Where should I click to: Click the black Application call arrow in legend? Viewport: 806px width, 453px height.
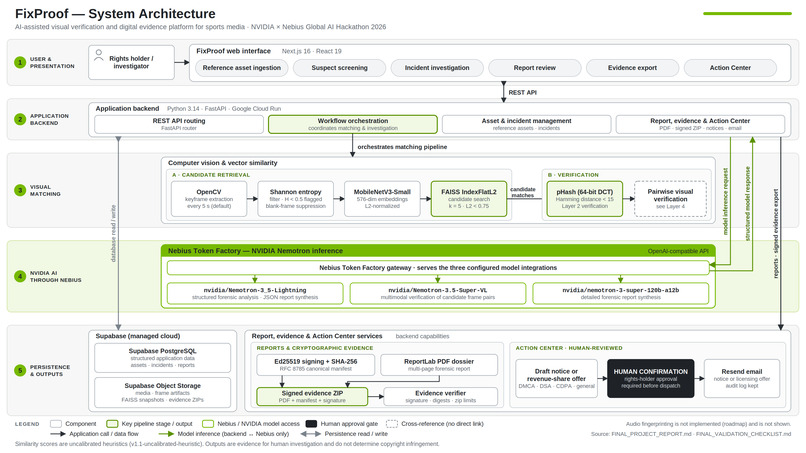(58, 434)
